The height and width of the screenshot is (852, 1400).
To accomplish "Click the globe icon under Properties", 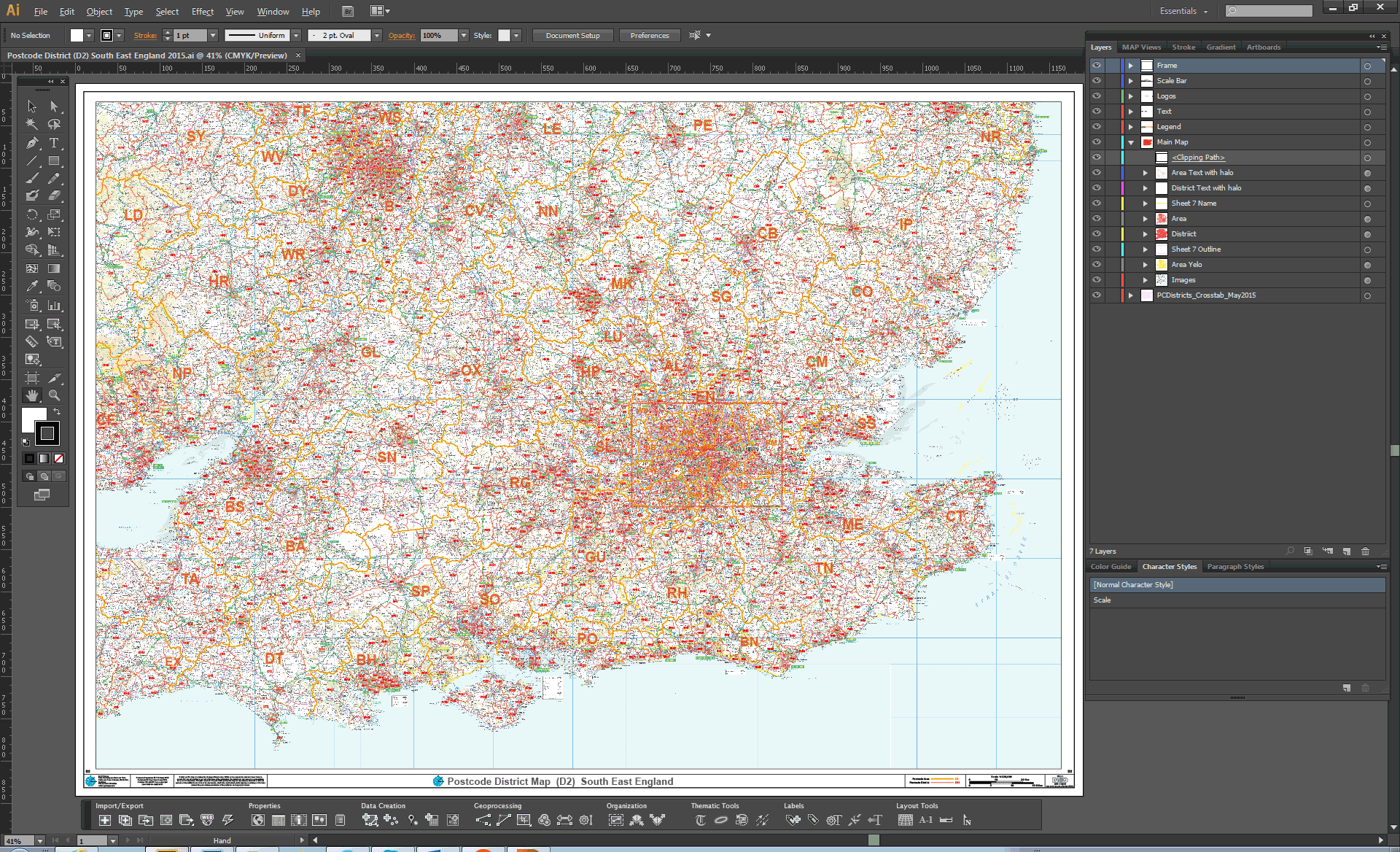I will click(258, 820).
